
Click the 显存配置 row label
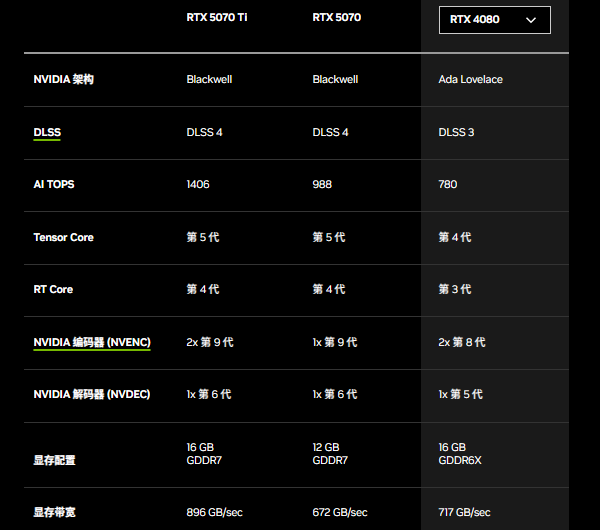pos(54,460)
